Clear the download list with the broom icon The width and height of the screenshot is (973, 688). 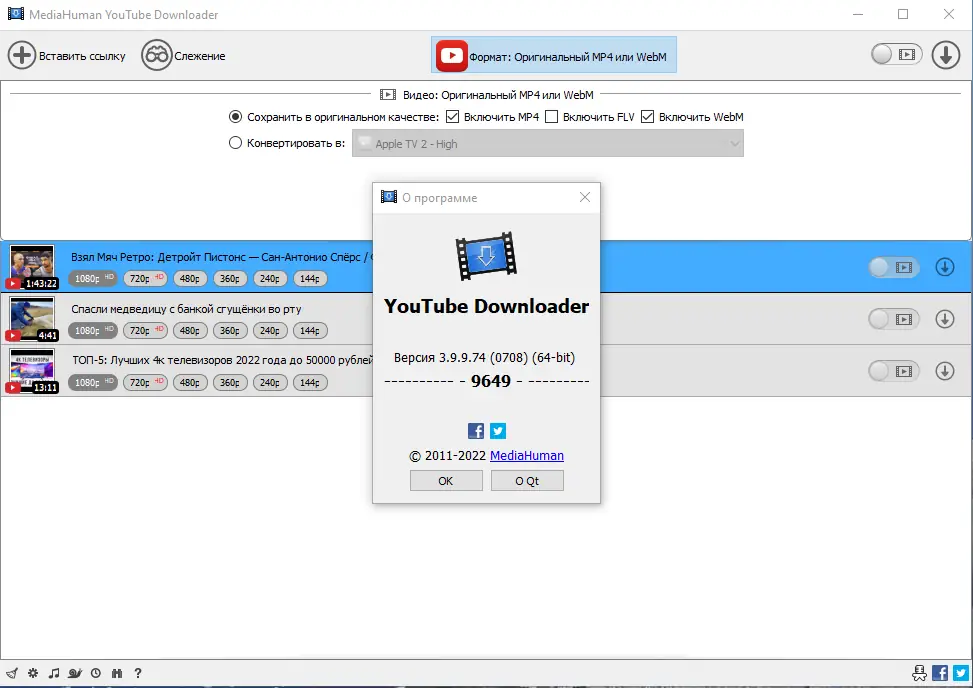[x=12, y=673]
